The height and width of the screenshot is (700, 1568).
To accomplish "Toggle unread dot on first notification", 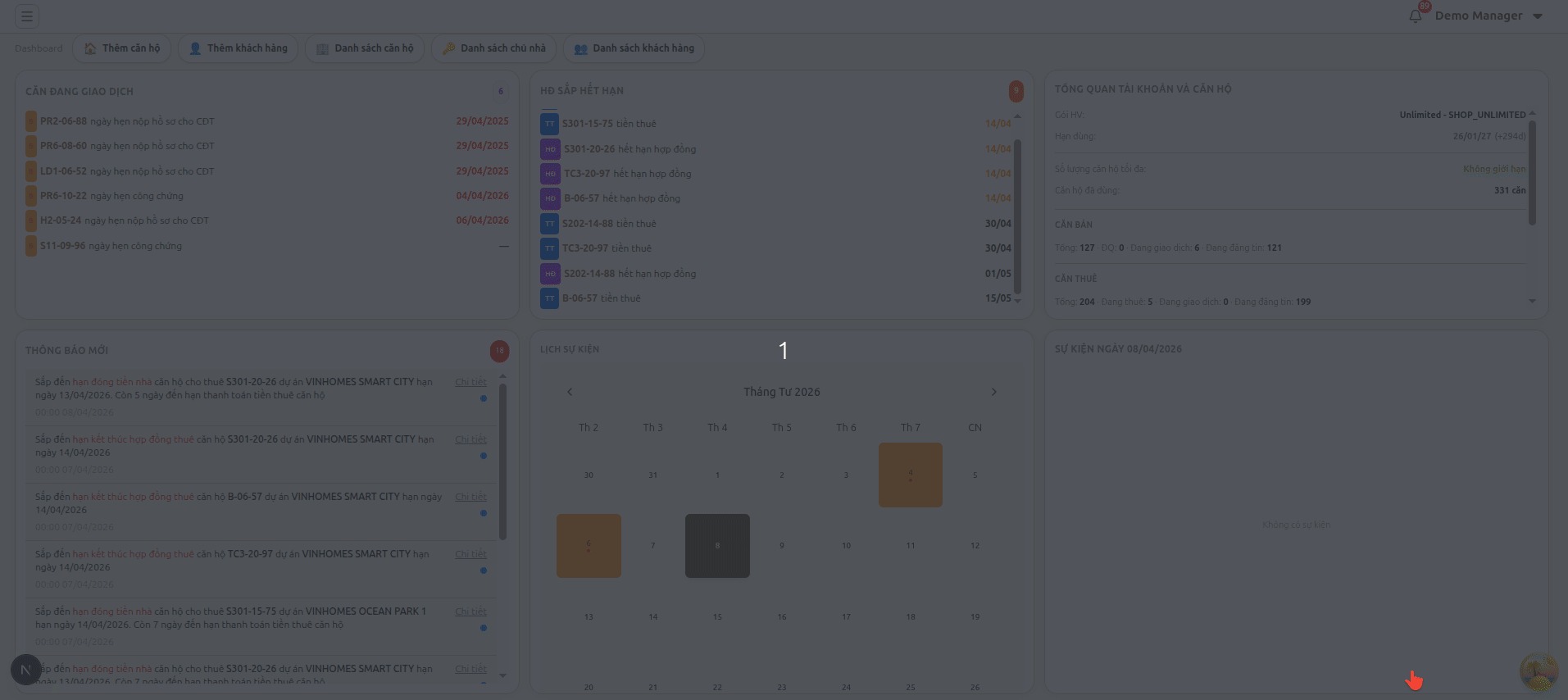I will (x=484, y=398).
